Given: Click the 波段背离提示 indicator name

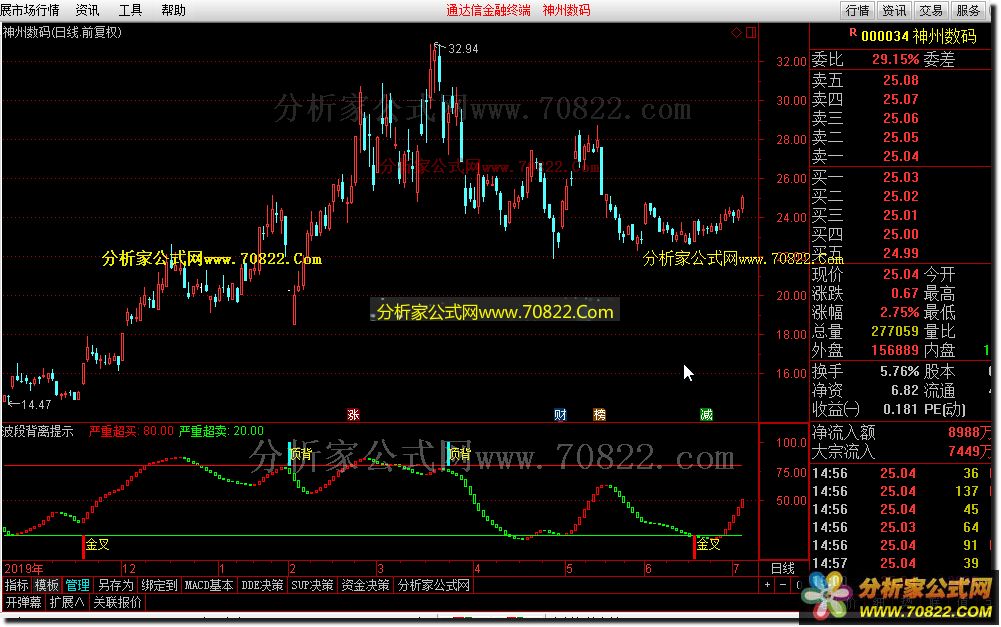Looking at the screenshot, I should tap(38, 432).
